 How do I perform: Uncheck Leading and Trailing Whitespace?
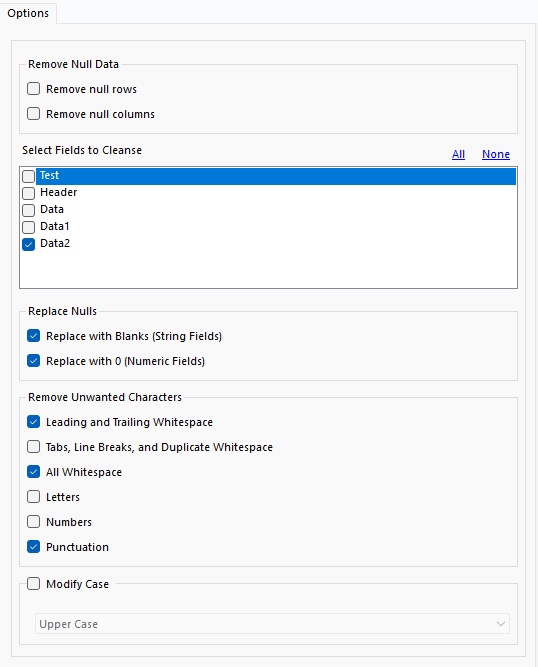click(x=34, y=422)
